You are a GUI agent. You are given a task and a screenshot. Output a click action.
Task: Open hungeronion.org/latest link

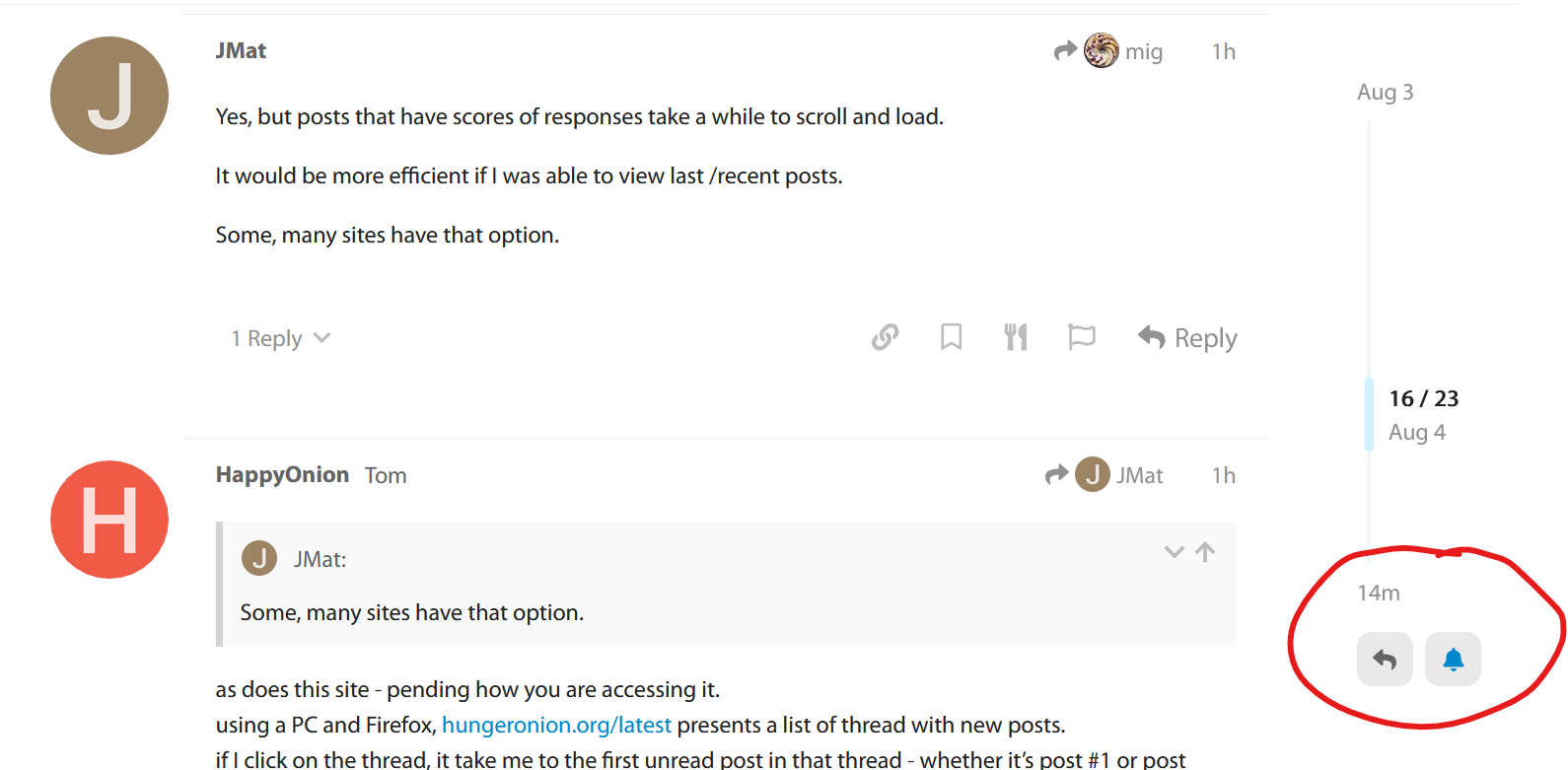(x=556, y=725)
